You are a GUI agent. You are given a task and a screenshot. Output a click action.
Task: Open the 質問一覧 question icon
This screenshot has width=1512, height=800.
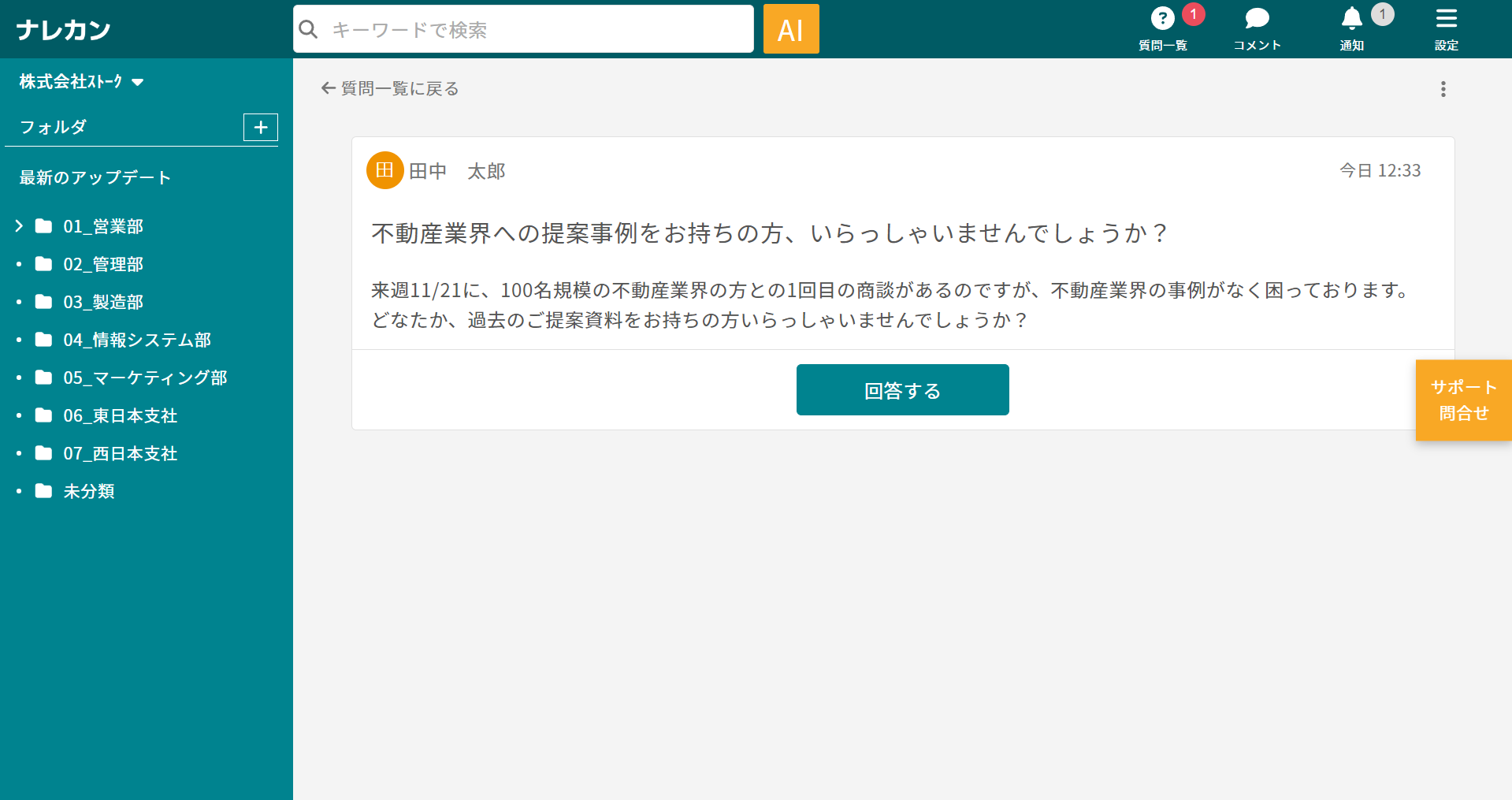point(1162,18)
